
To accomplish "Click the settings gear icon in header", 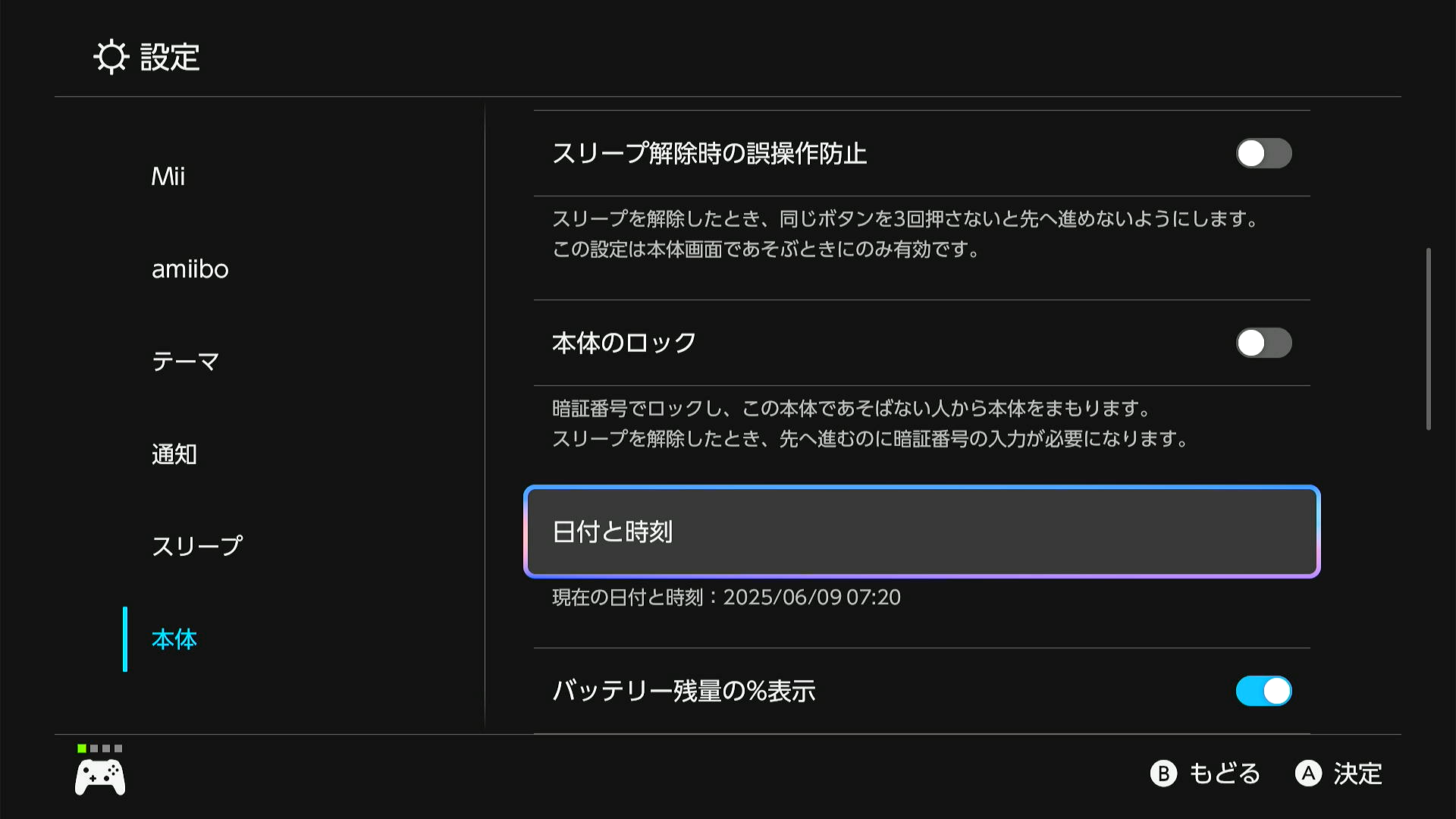I will click(111, 57).
